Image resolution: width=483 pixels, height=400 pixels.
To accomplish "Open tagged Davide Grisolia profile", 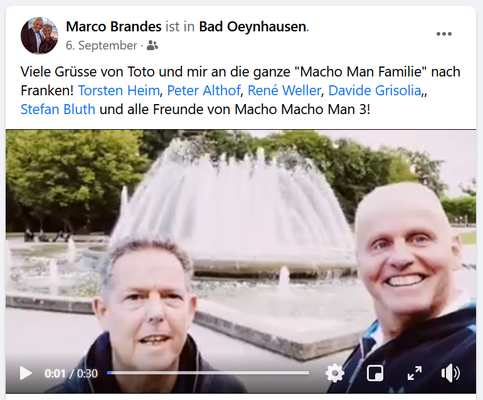I will (375, 90).
